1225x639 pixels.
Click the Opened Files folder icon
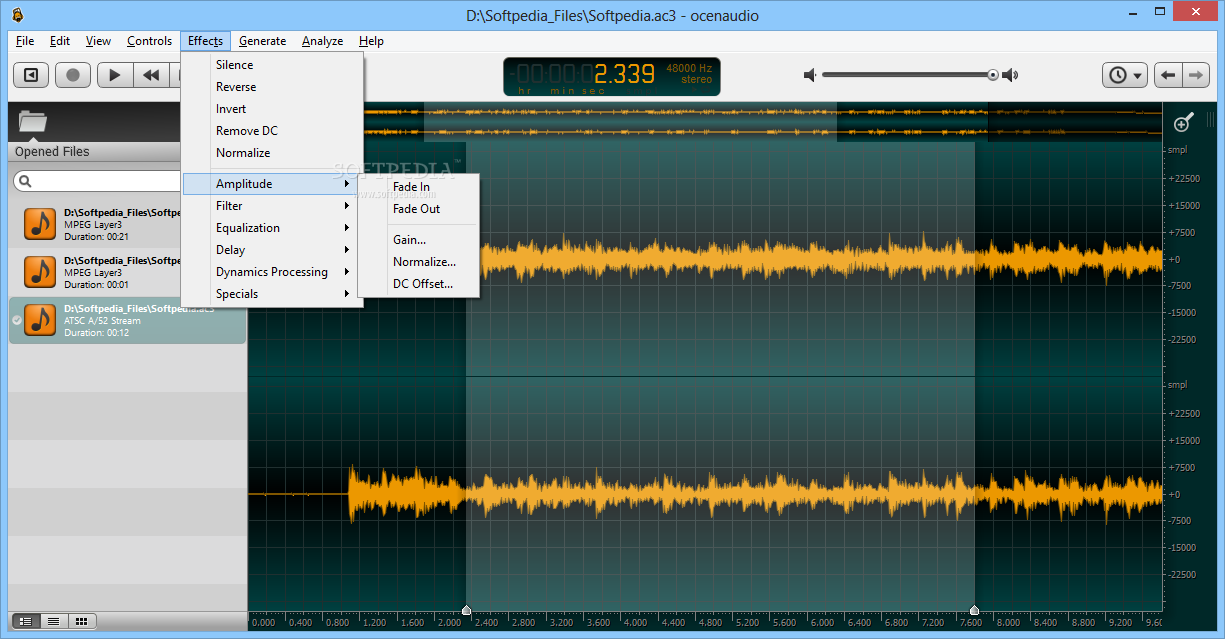click(x=33, y=122)
